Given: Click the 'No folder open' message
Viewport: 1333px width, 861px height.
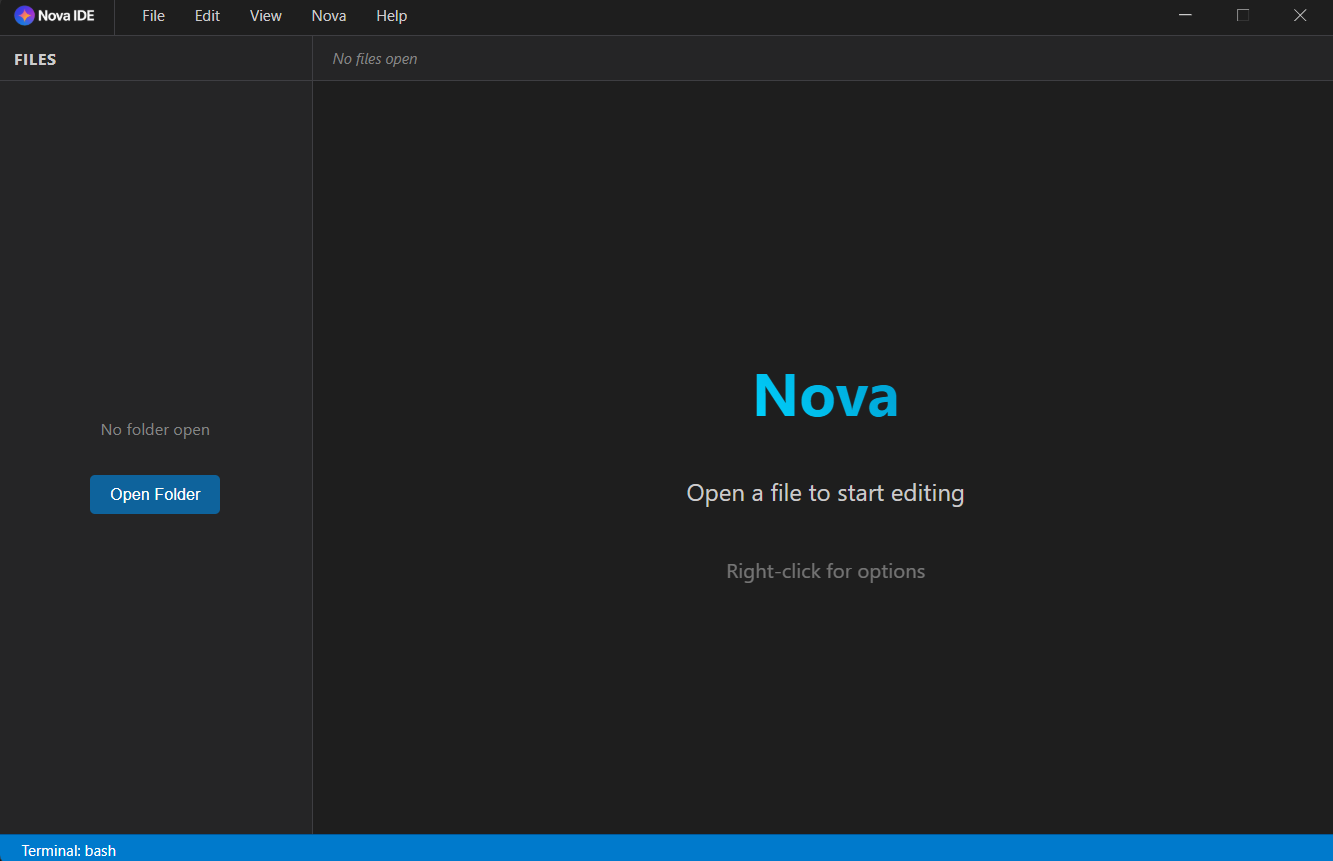Looking at the screenshot, I should pos(155,430).
